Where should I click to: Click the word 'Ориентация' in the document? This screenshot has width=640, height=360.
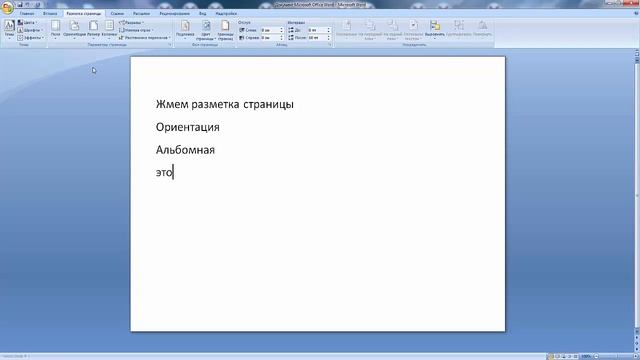[187, 127]
